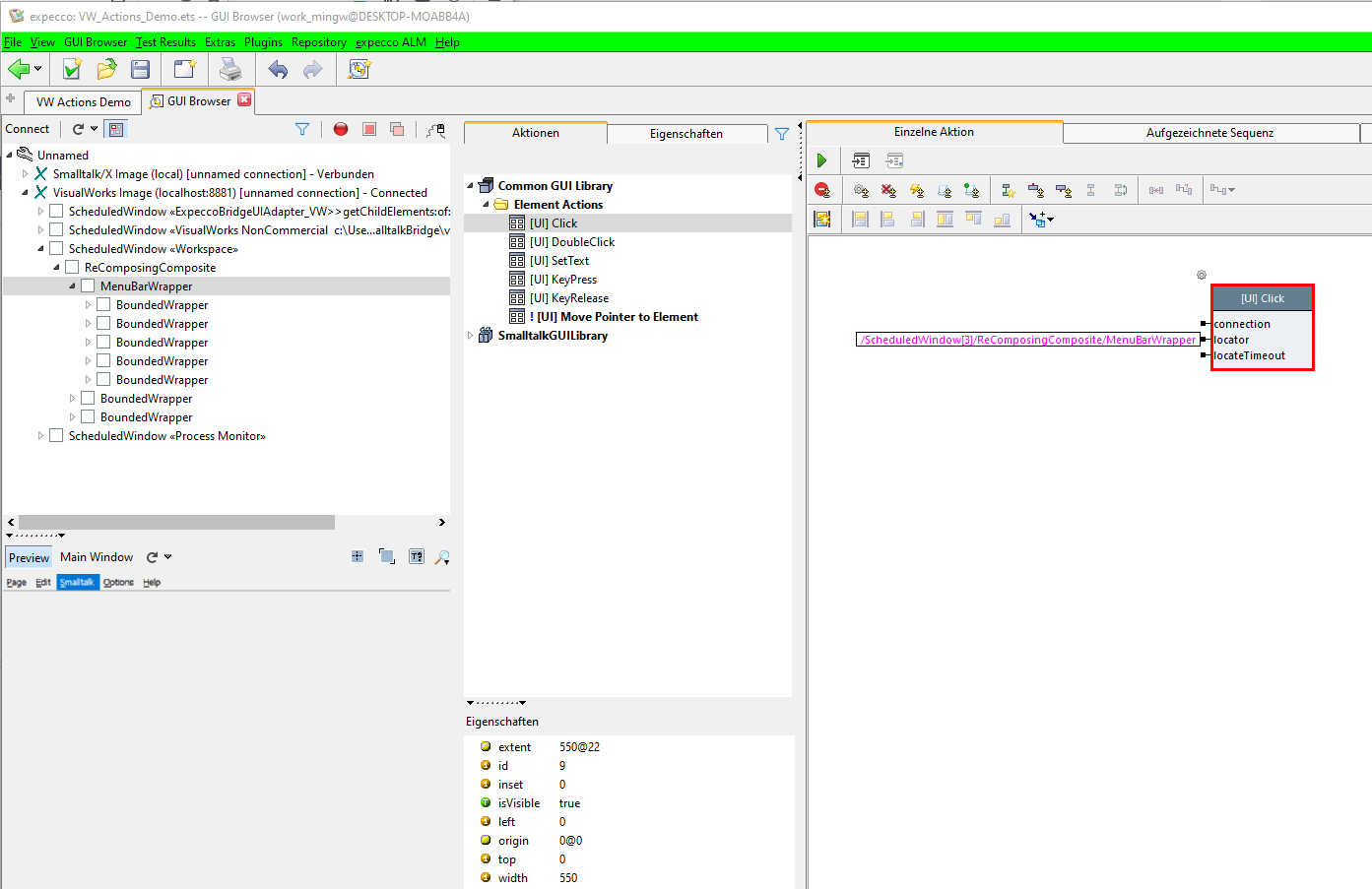Collapse the Element Actions tree group

(x=486, y=205)
